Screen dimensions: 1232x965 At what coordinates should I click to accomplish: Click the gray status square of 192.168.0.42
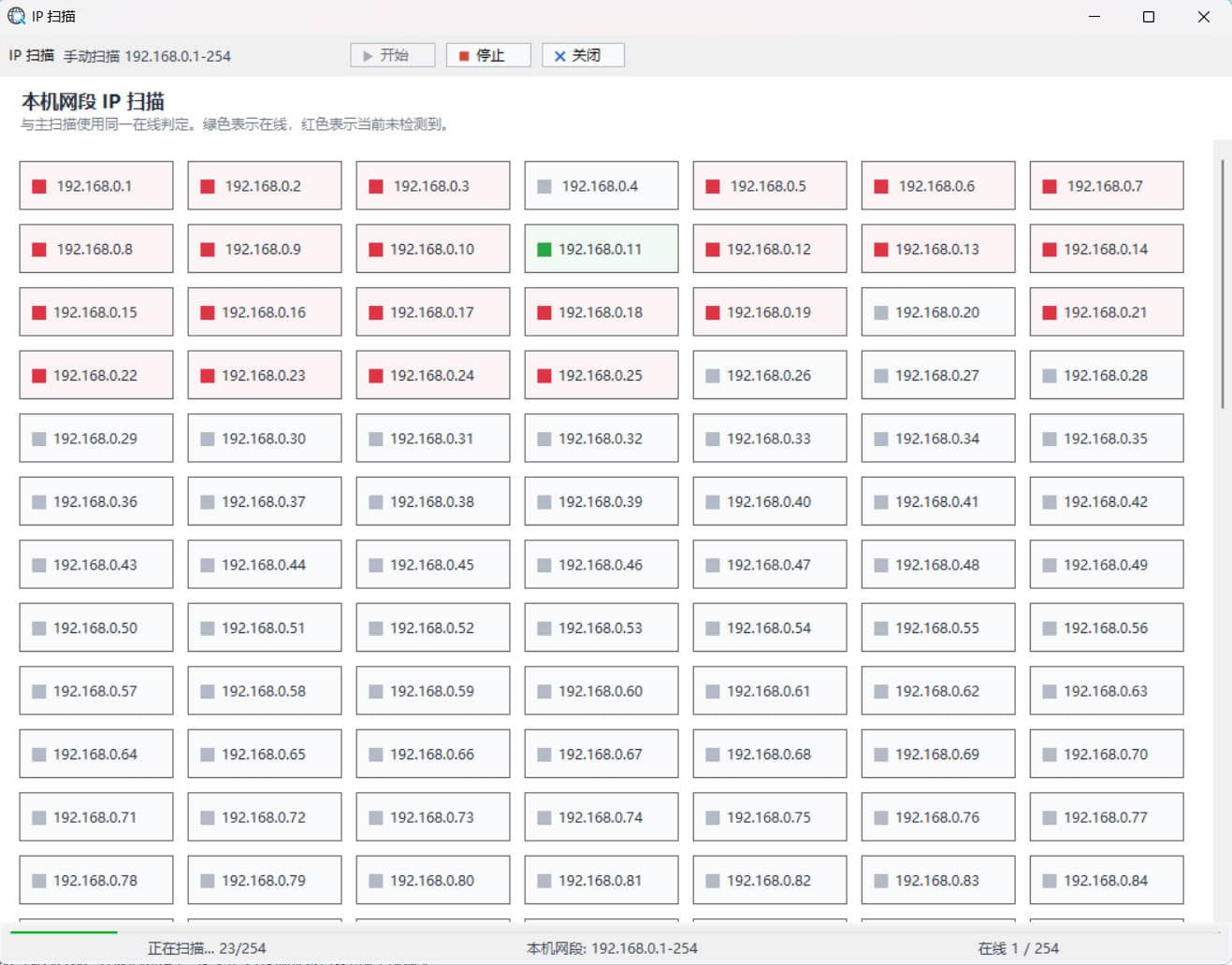tap(1050, 502)
